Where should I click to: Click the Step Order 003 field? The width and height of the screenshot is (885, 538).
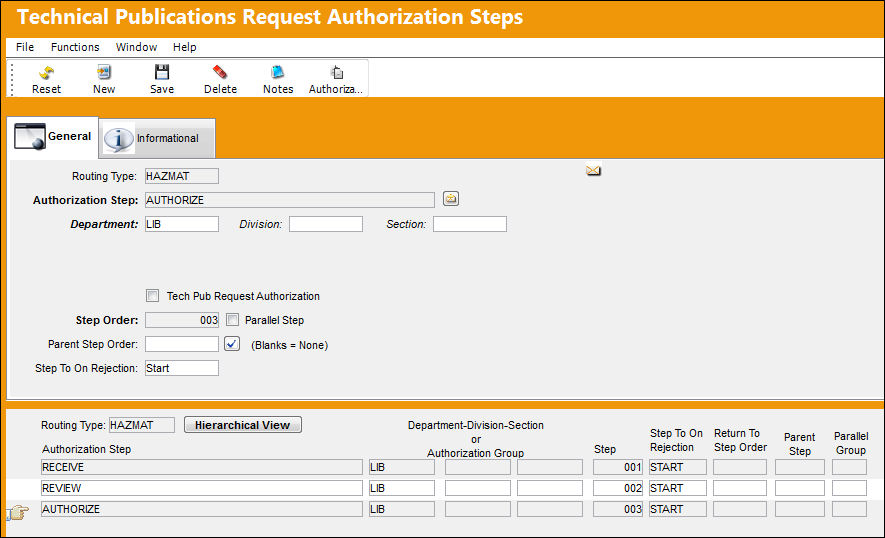182,320
